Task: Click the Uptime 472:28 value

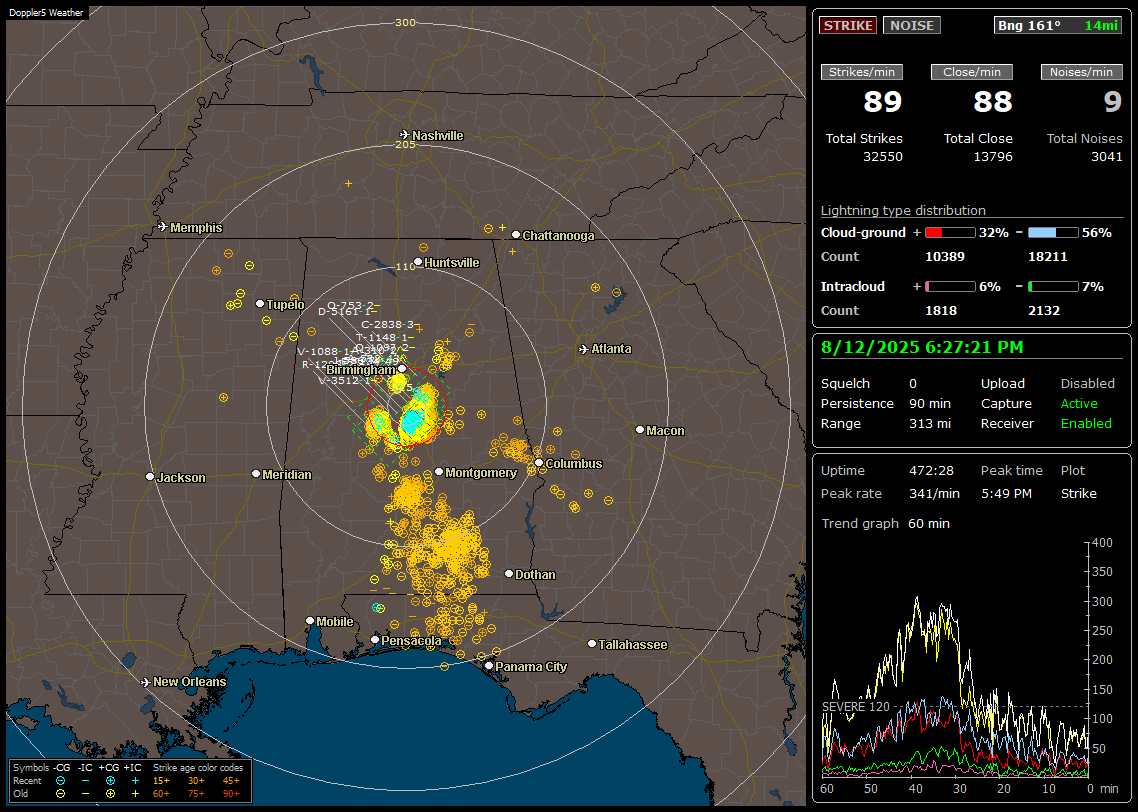Action: [931, 471]
